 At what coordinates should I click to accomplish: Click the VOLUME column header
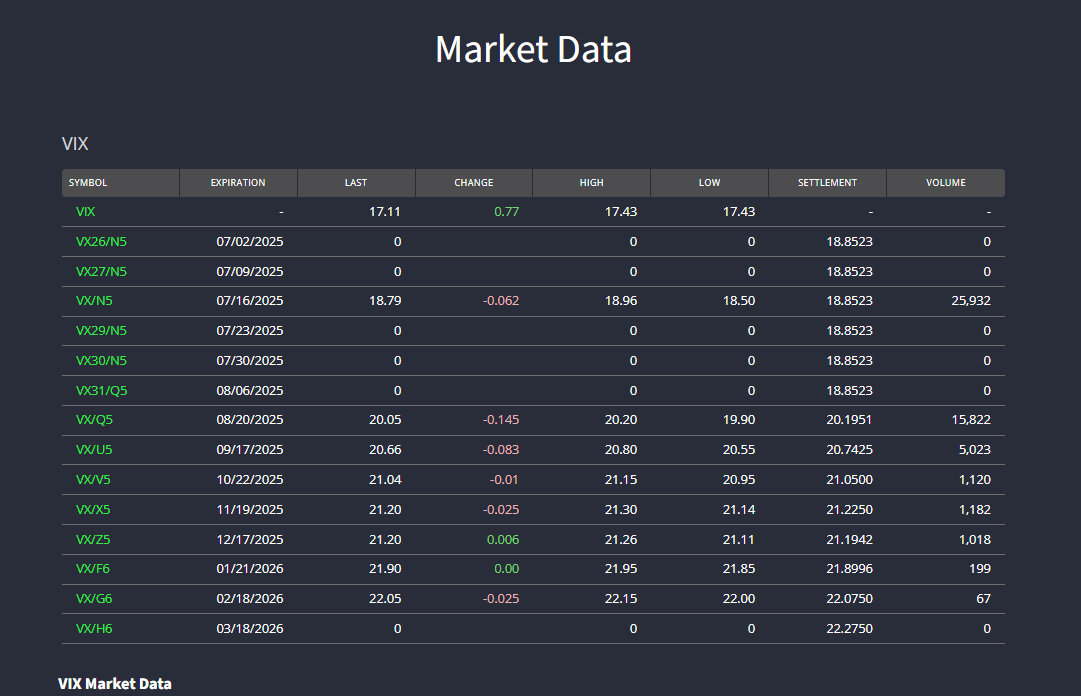946,183
